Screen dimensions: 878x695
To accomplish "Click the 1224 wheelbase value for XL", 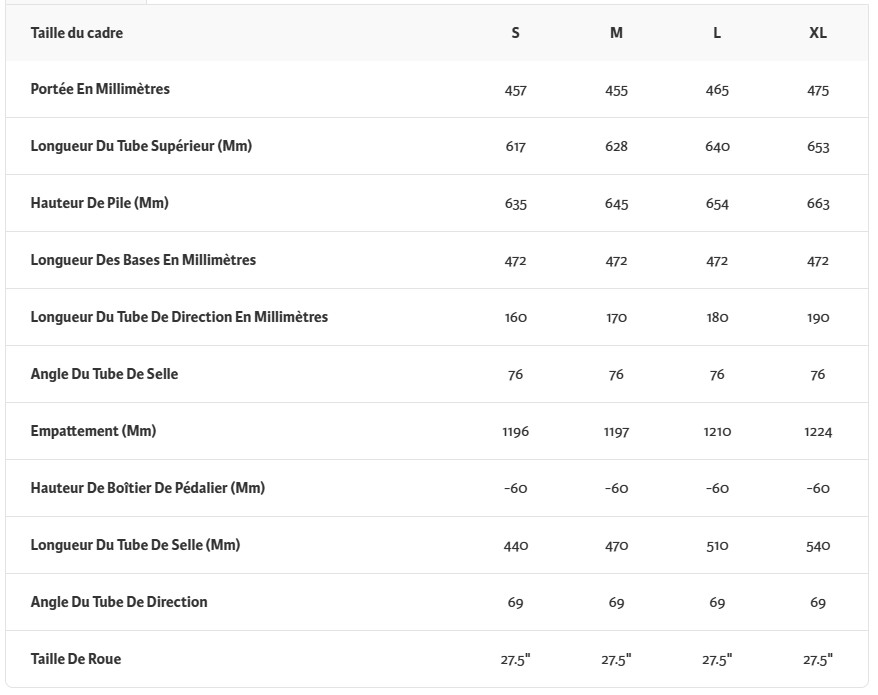I will (818, 432).
